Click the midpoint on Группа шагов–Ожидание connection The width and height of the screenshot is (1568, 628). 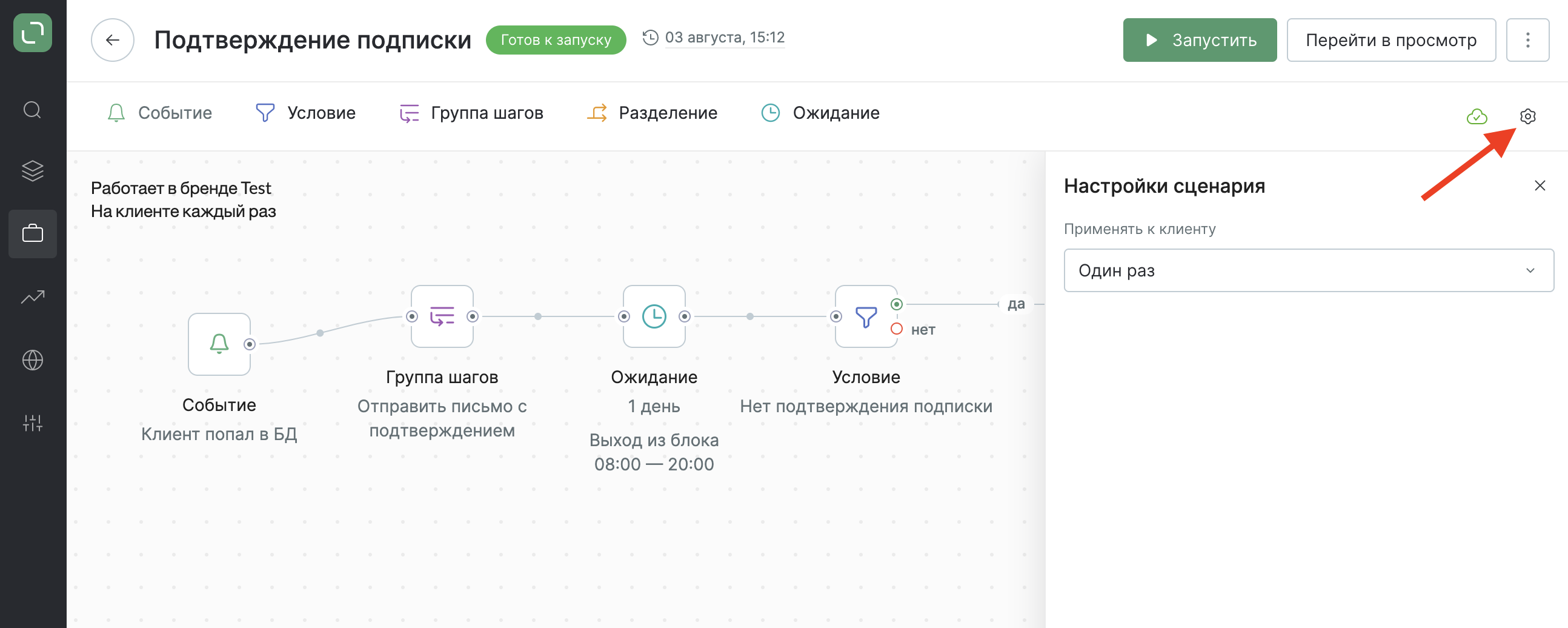click(x=538, y=316)
